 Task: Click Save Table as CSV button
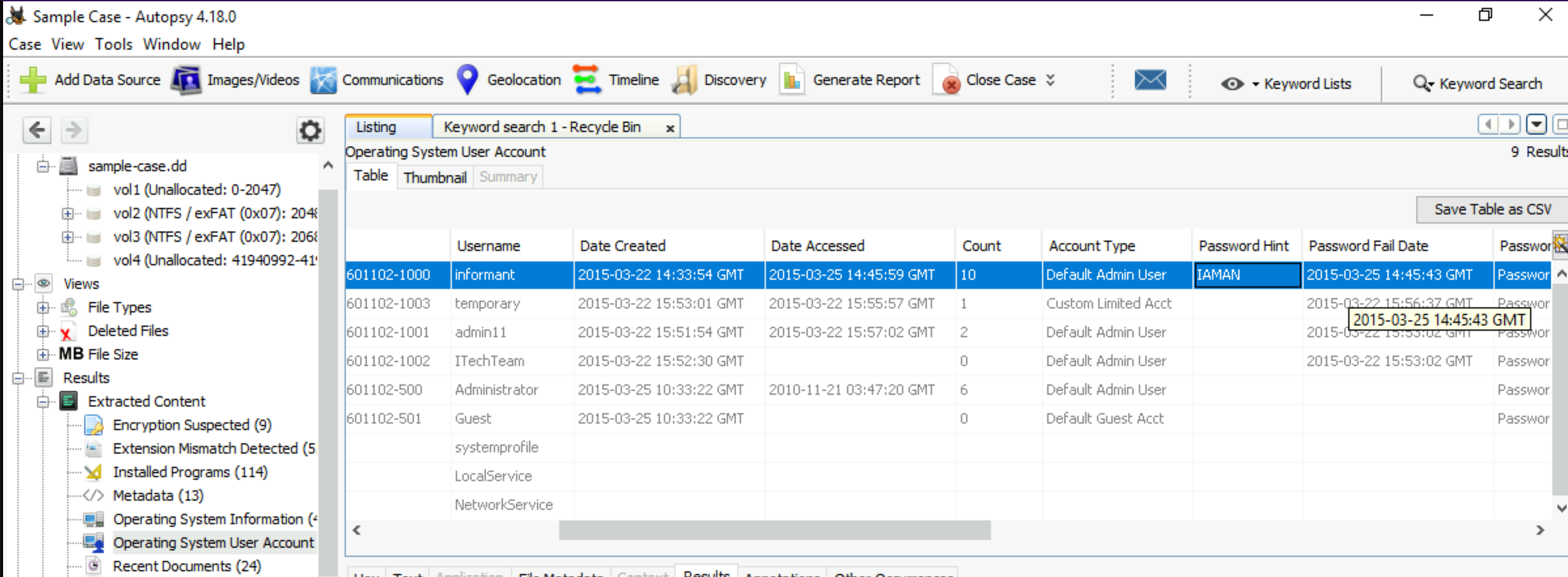point(1493,209)
